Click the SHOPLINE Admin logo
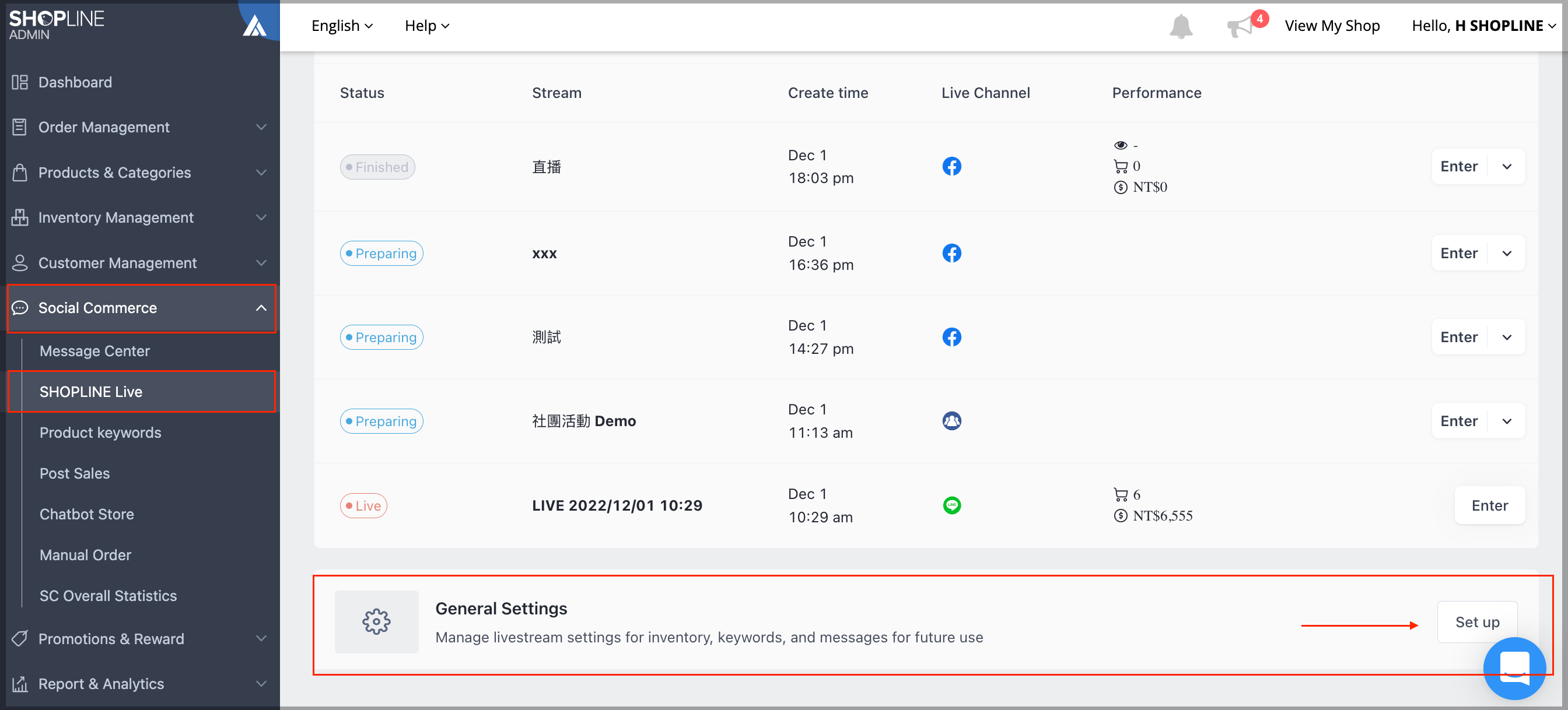This screenshot has height=710, width=1568. [x=56, y=24]
